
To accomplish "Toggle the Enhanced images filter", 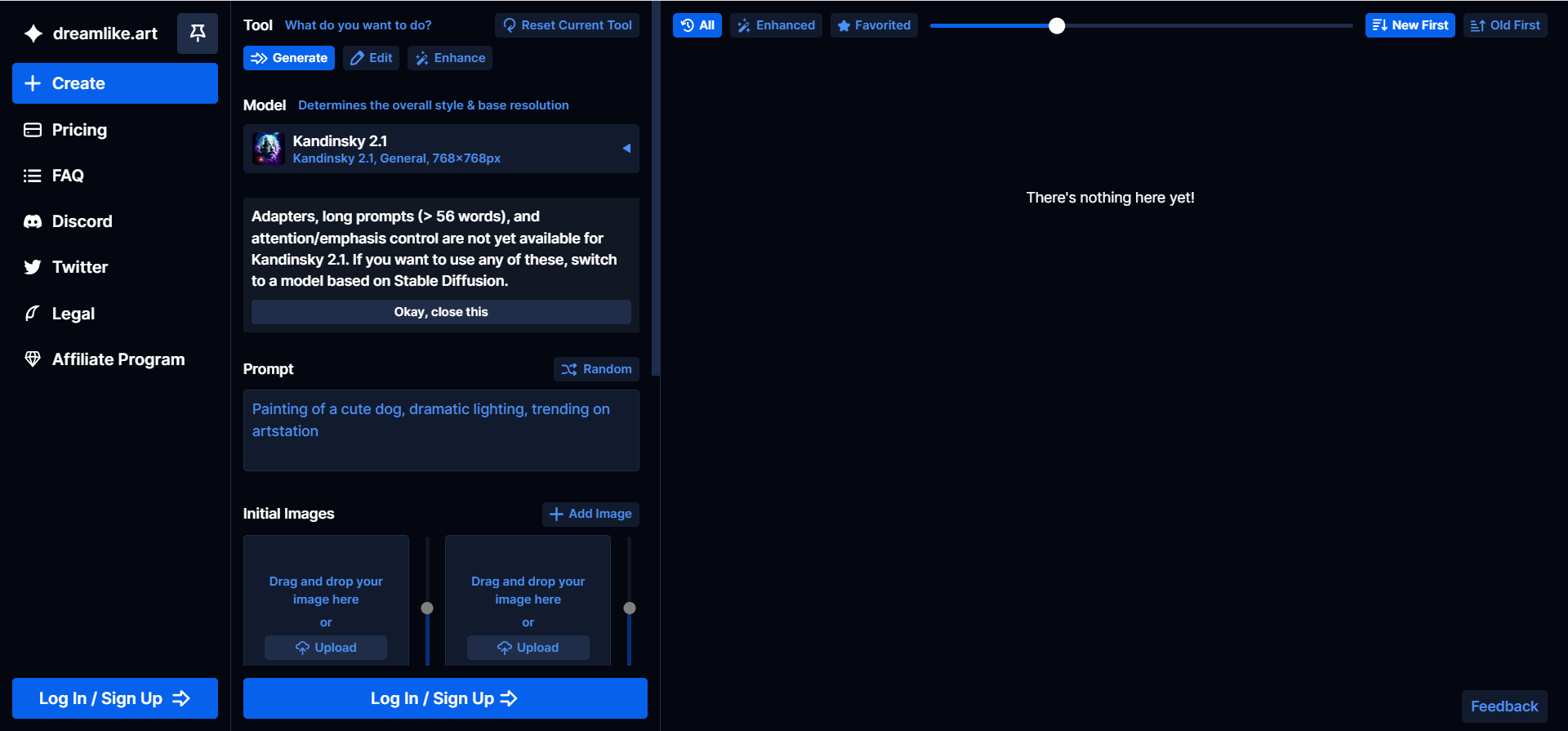I will click(776, 25).
